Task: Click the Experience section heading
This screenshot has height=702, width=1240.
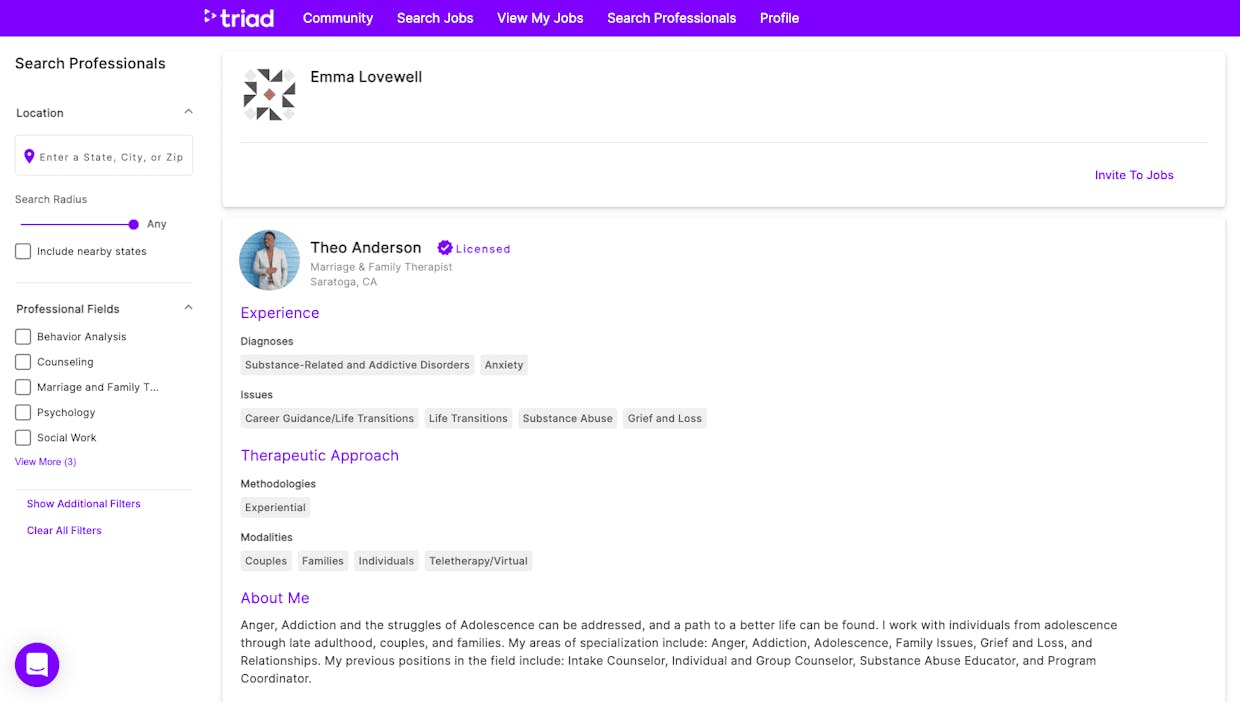Action: [x=280, y=313]
